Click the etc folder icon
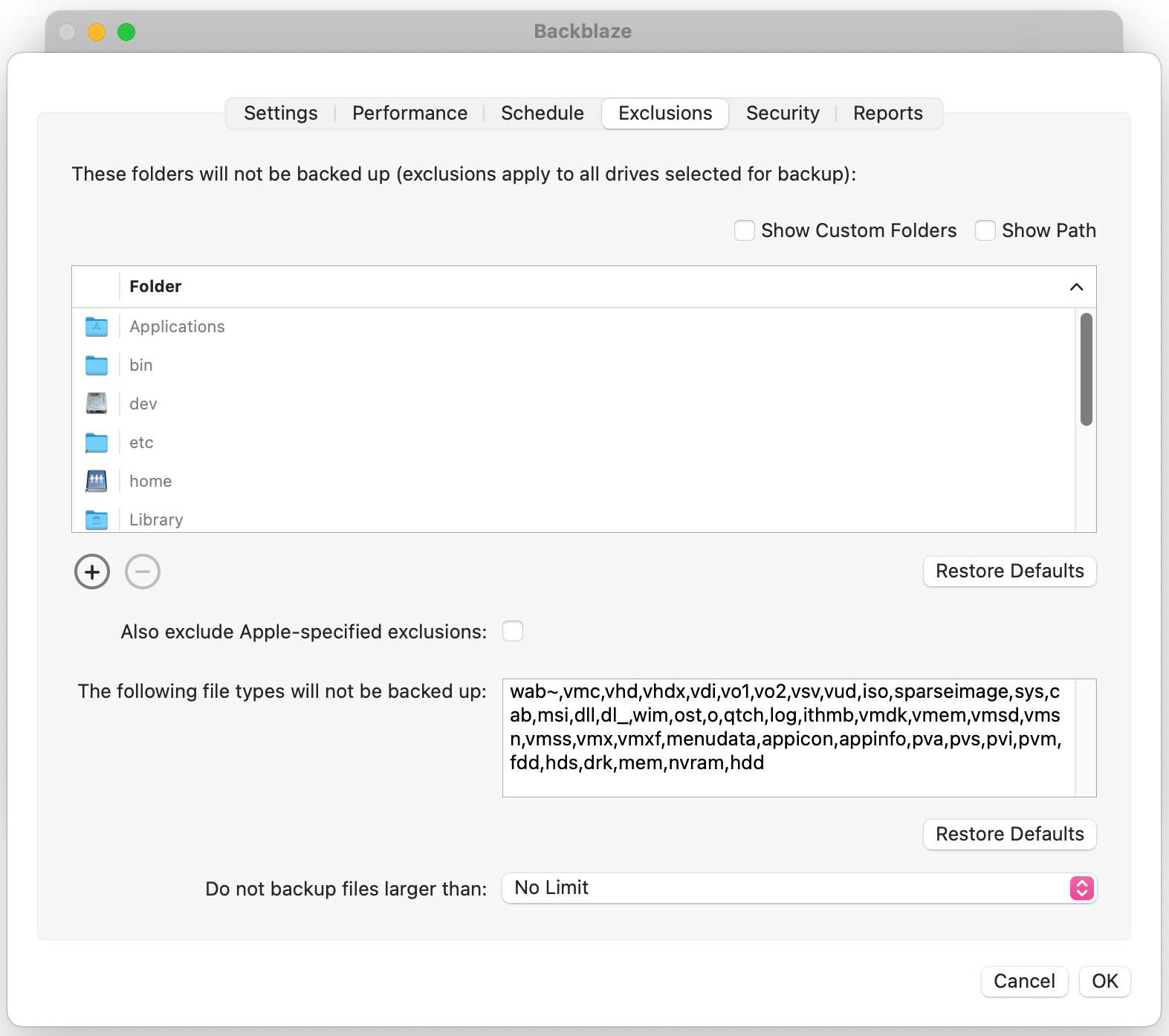This screenshot has width=1169, height=1036. (97, 443)
